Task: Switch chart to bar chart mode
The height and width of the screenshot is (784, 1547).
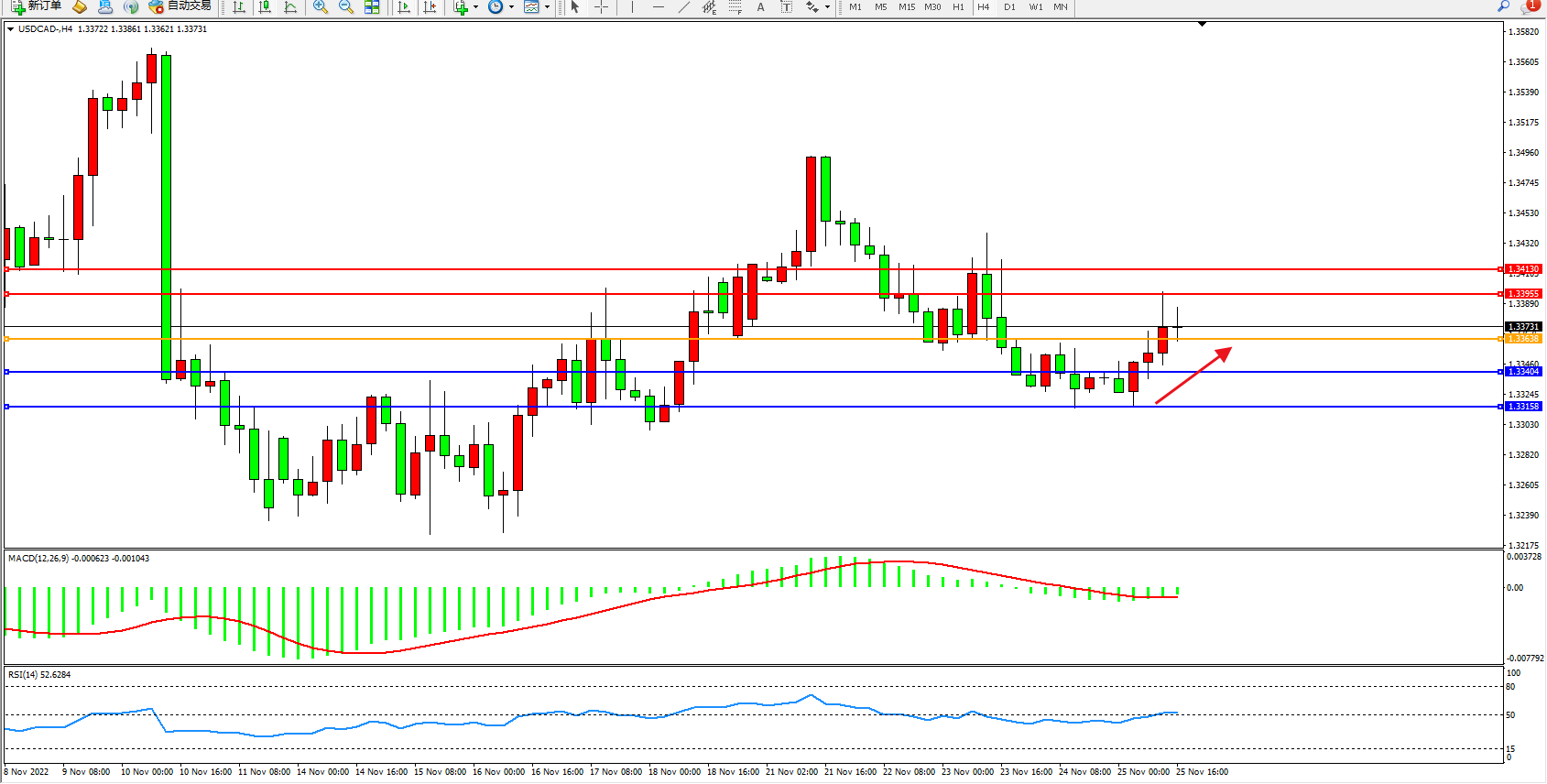Action: click(239, 7)
